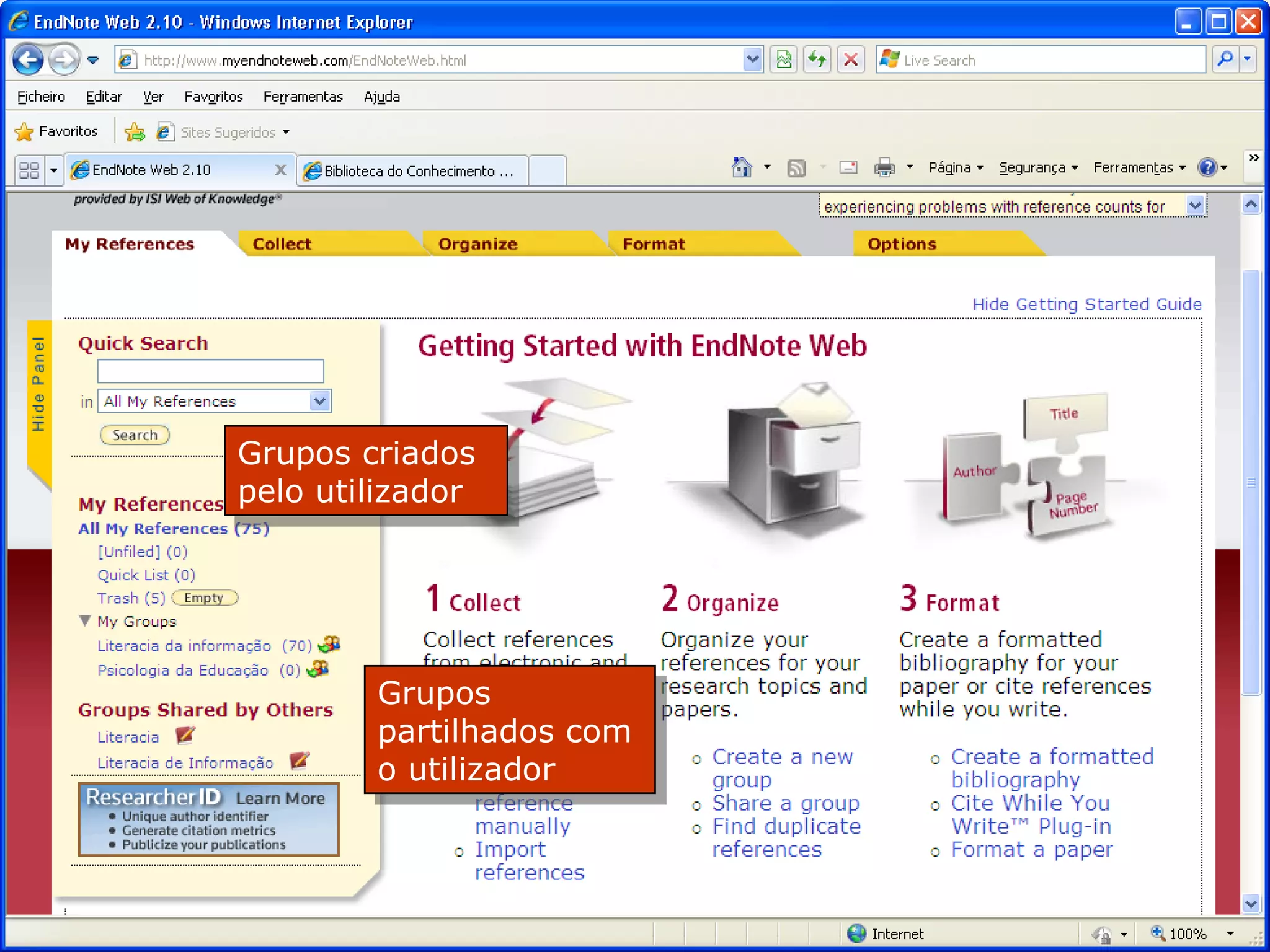Click the Compatibility View broken-page icon

784,60
